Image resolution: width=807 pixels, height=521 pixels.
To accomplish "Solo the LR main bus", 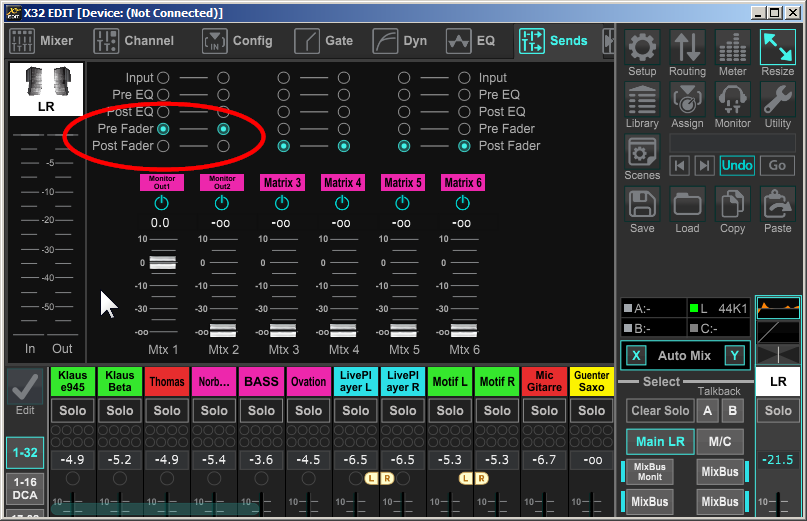I will pos(778,411).
